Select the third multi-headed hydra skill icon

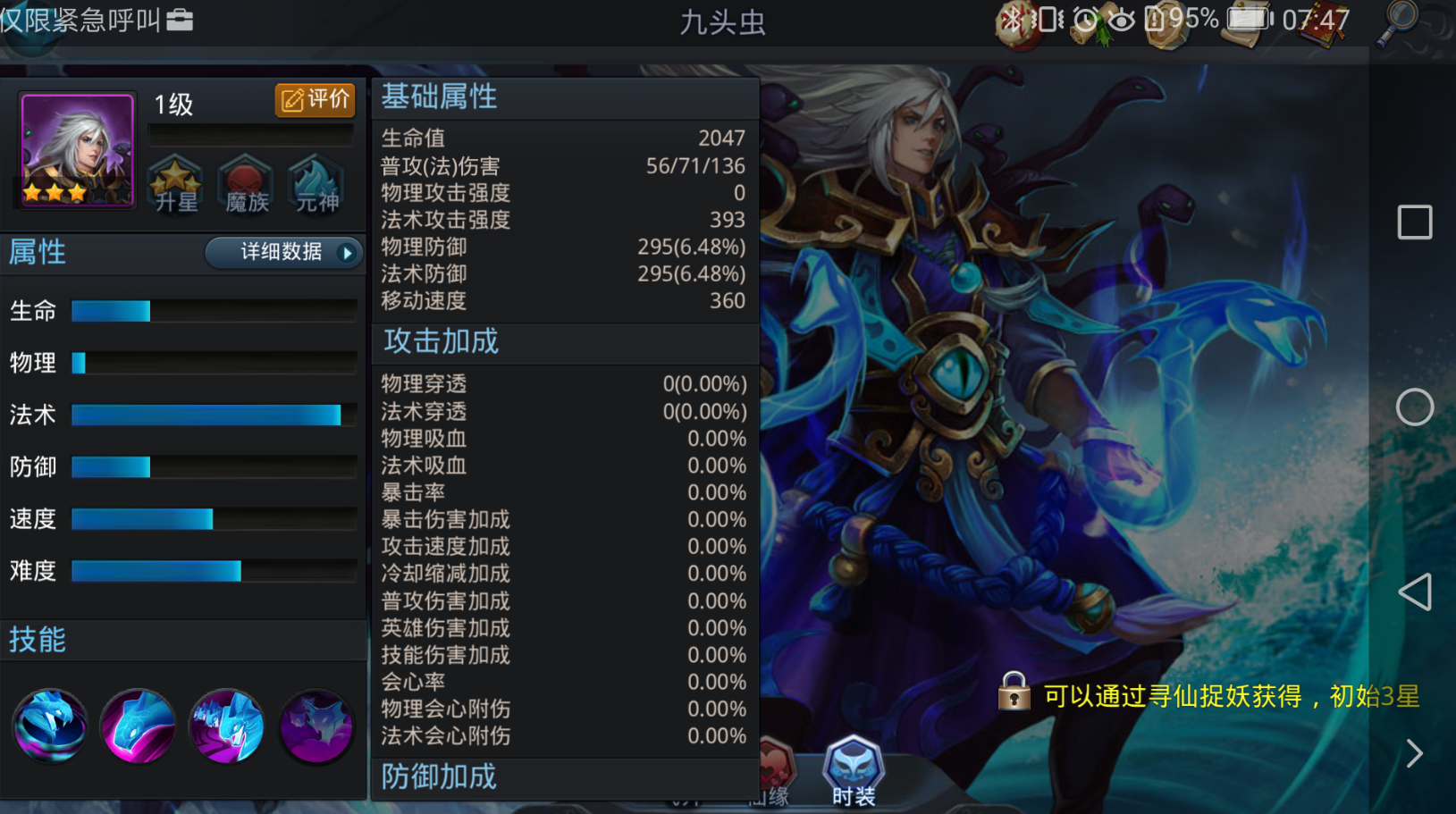point(227,726)
